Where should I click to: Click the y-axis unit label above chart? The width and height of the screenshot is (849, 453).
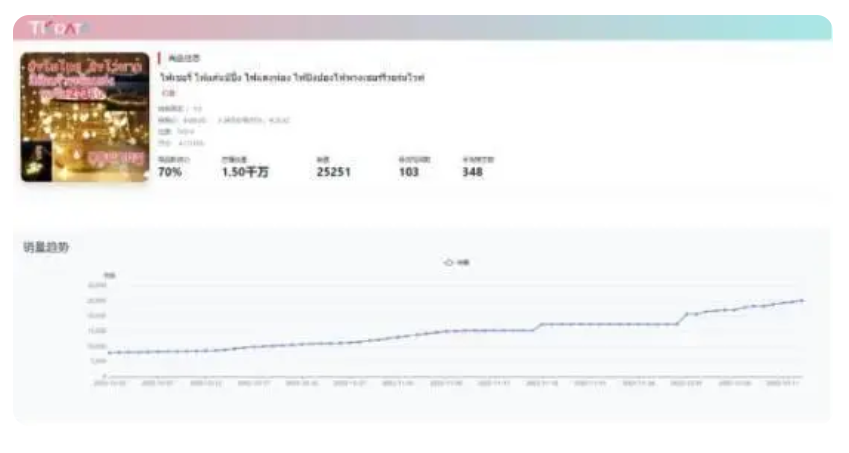pos(110,275)
